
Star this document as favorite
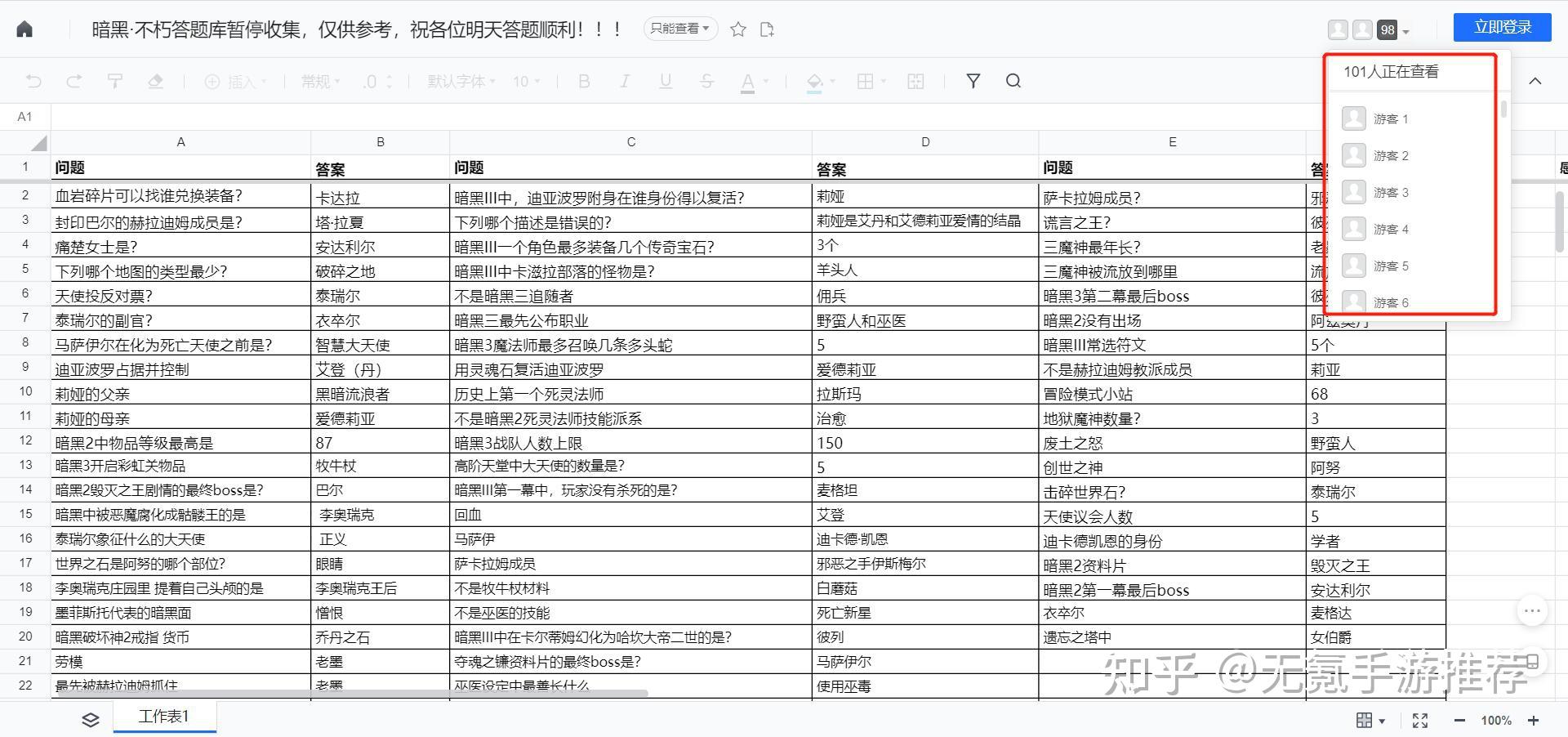click(738, 29)
